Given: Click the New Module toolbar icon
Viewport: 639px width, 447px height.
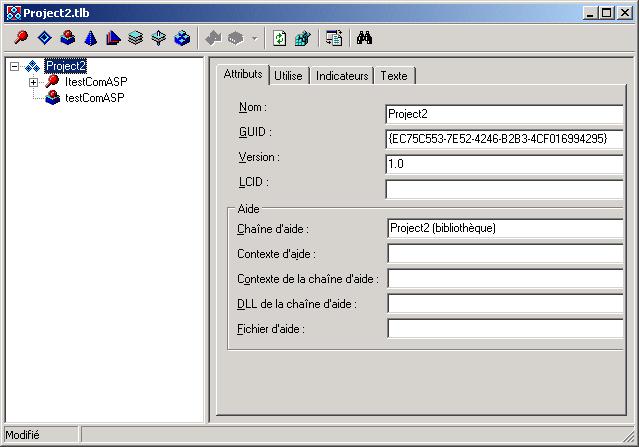Looking at the screenshot, I should 182,39.
